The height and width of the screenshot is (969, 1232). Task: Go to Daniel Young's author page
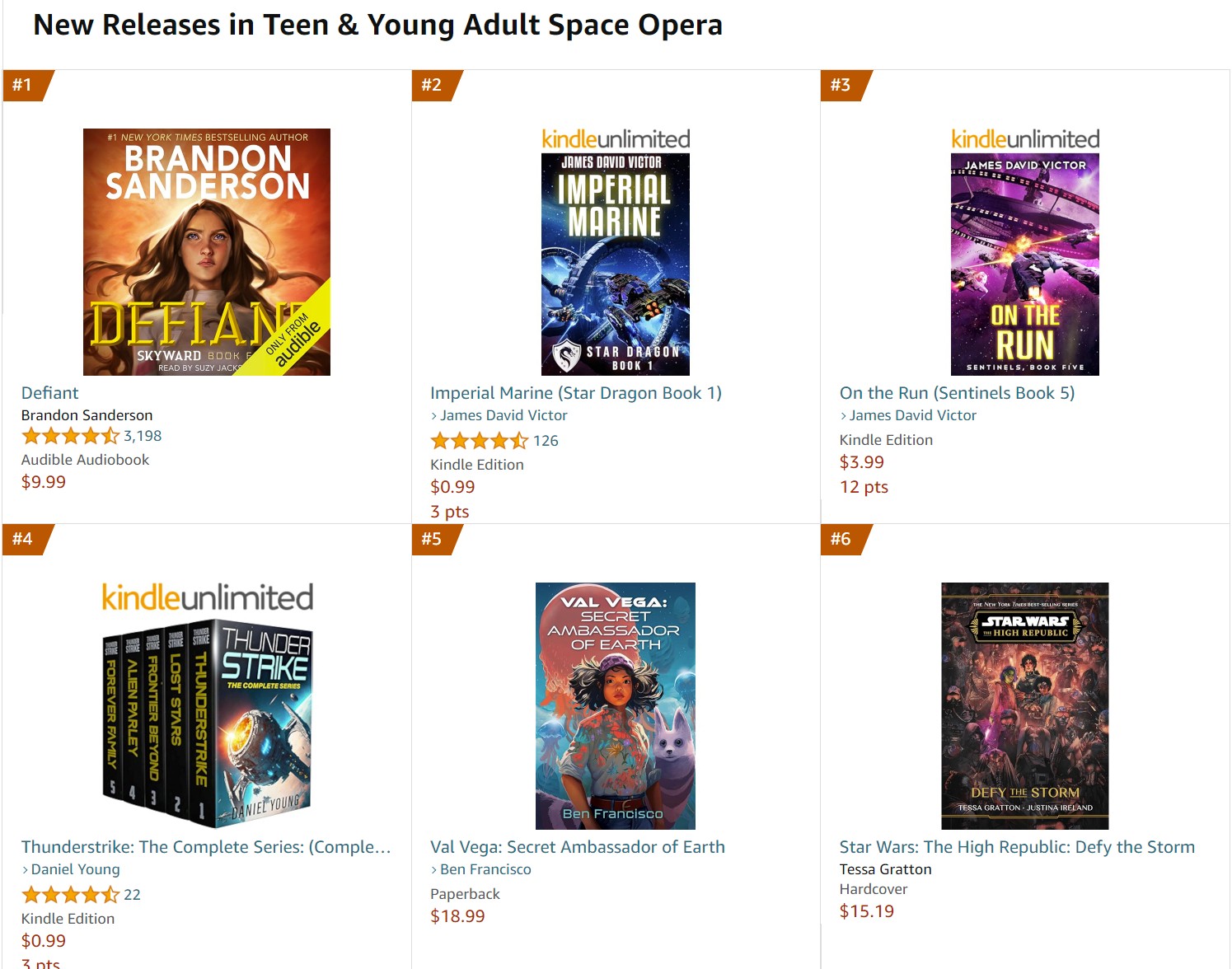(75, 869)
